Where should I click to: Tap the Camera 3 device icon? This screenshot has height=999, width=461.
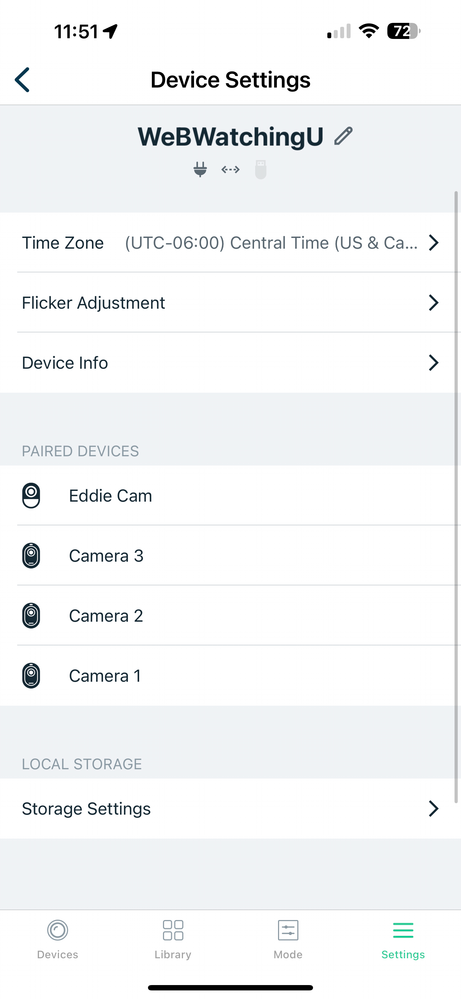coord(31,556)
